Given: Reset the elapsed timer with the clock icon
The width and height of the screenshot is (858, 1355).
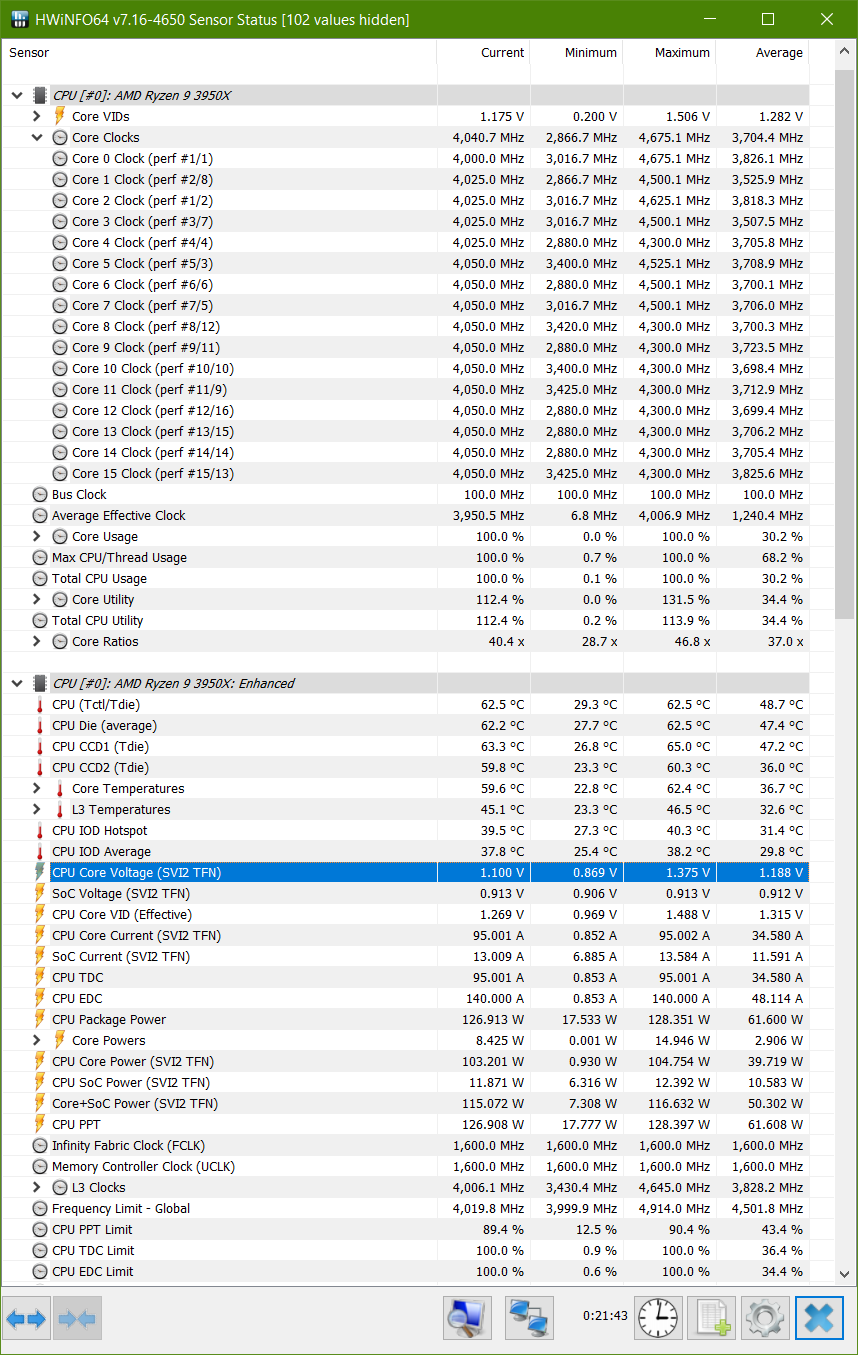Looking at the screenshot, I should click(658, 1318).
